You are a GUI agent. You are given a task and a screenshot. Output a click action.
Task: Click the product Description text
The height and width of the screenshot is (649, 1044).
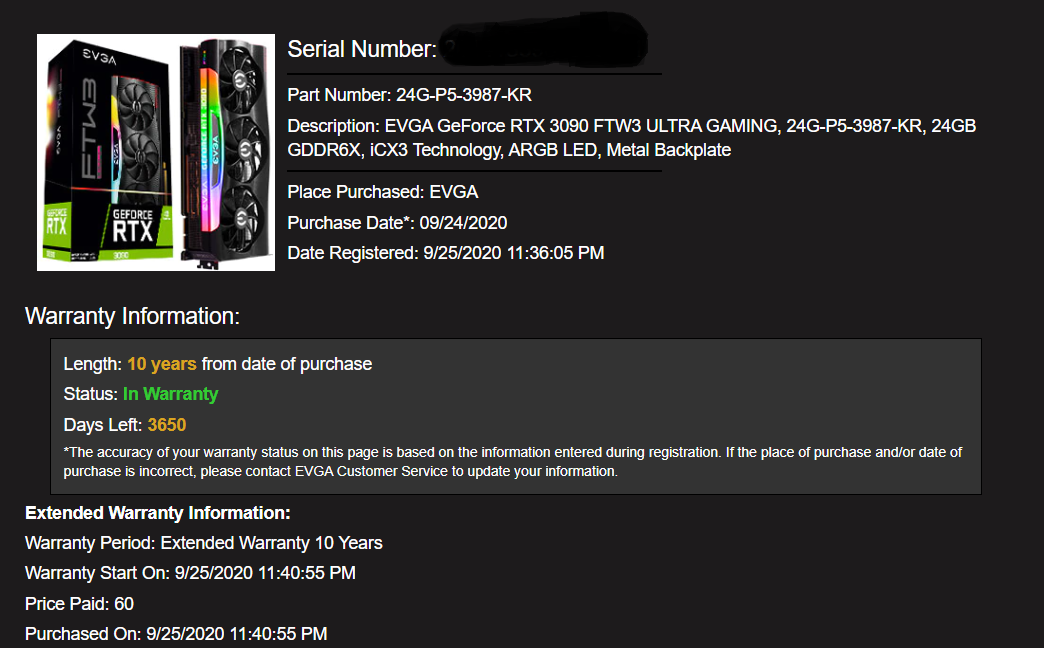tap(631, 138)
